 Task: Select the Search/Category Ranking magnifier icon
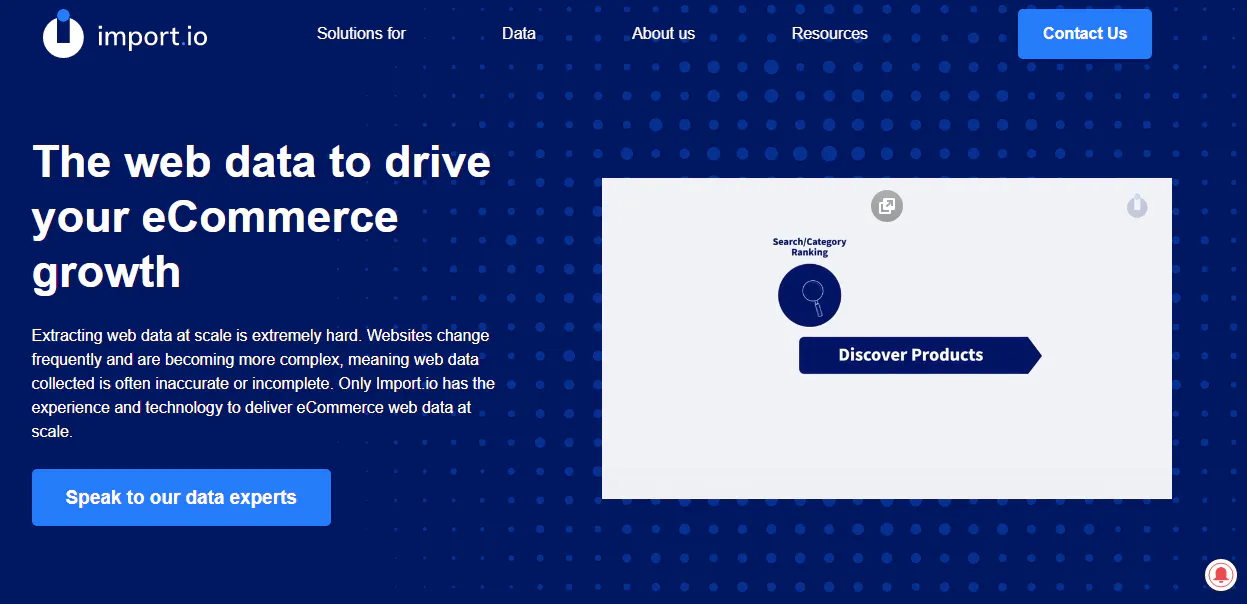tap(809, 295)
